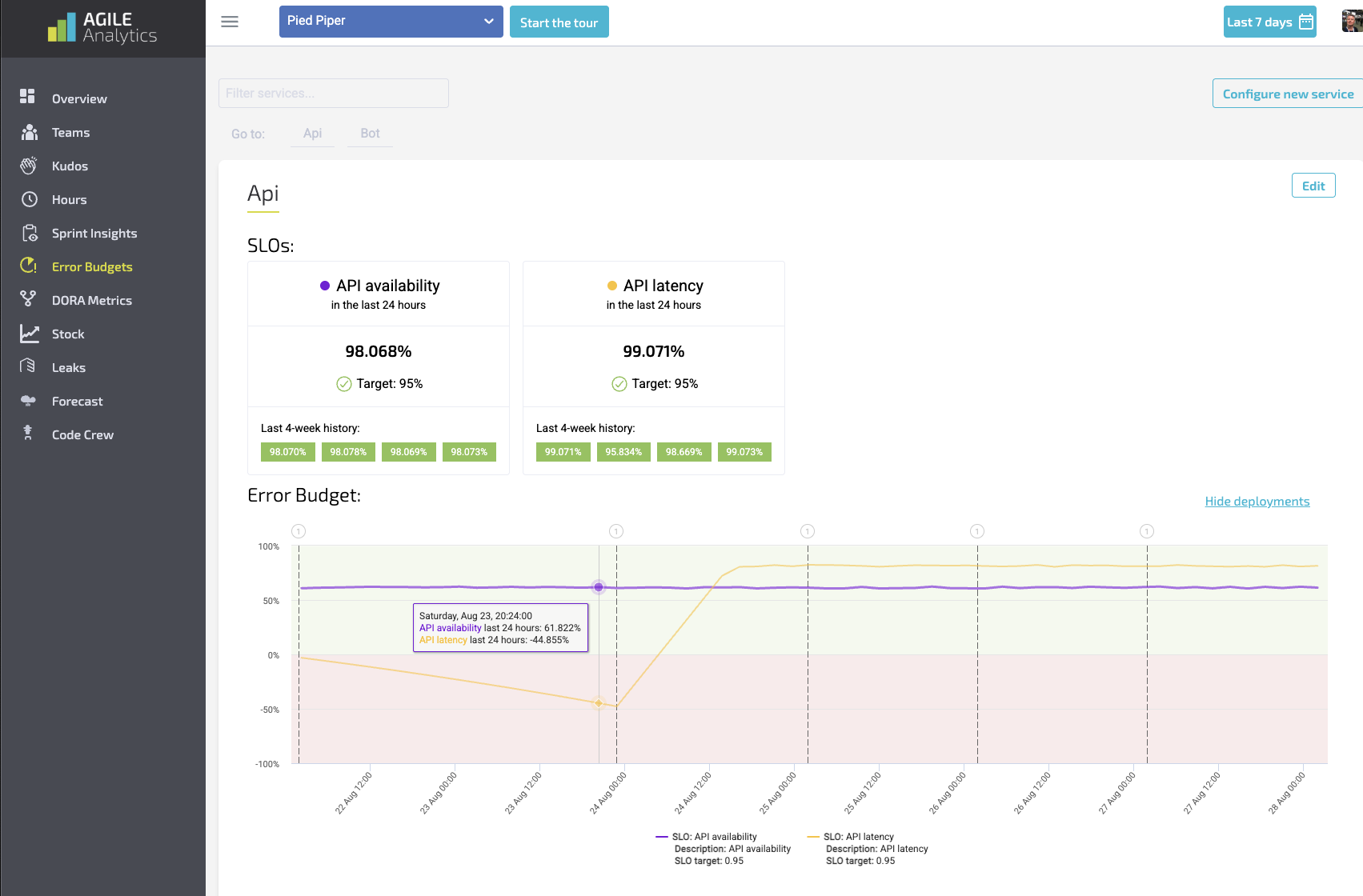Open the user avatar menu
The height and width of the screenshot is (896, 1363).
[1351, 22]
